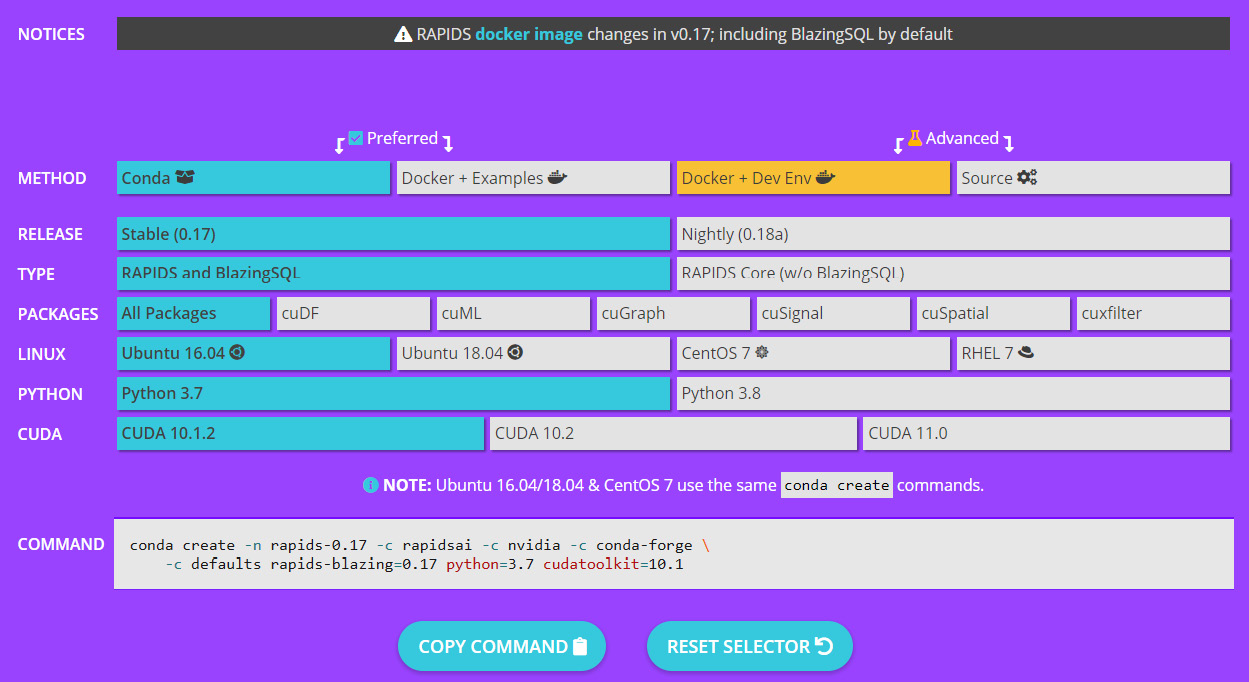Select the cuSpatial package
1249x682 pixels.
pos(993,314)
